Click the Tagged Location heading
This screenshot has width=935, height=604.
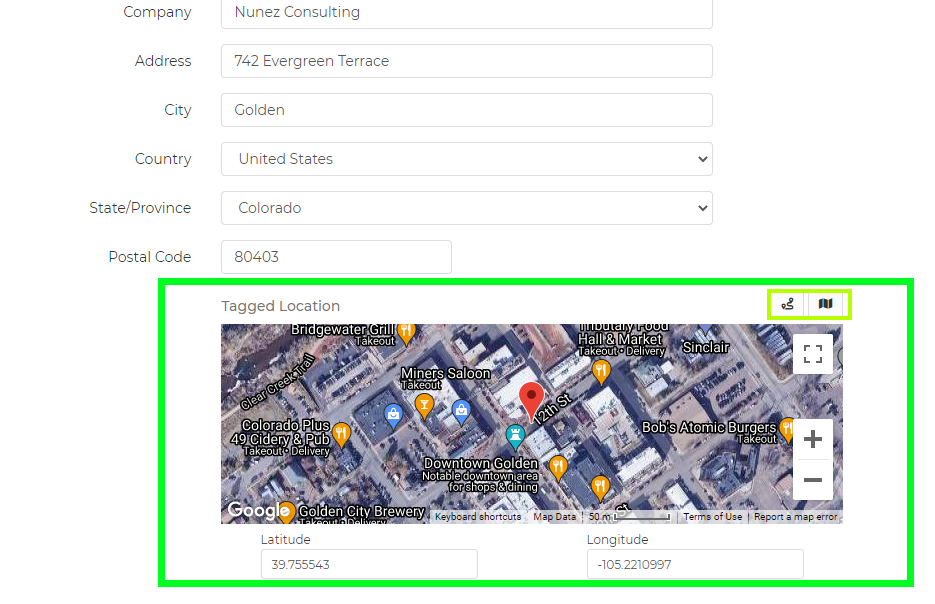point(280,306)
